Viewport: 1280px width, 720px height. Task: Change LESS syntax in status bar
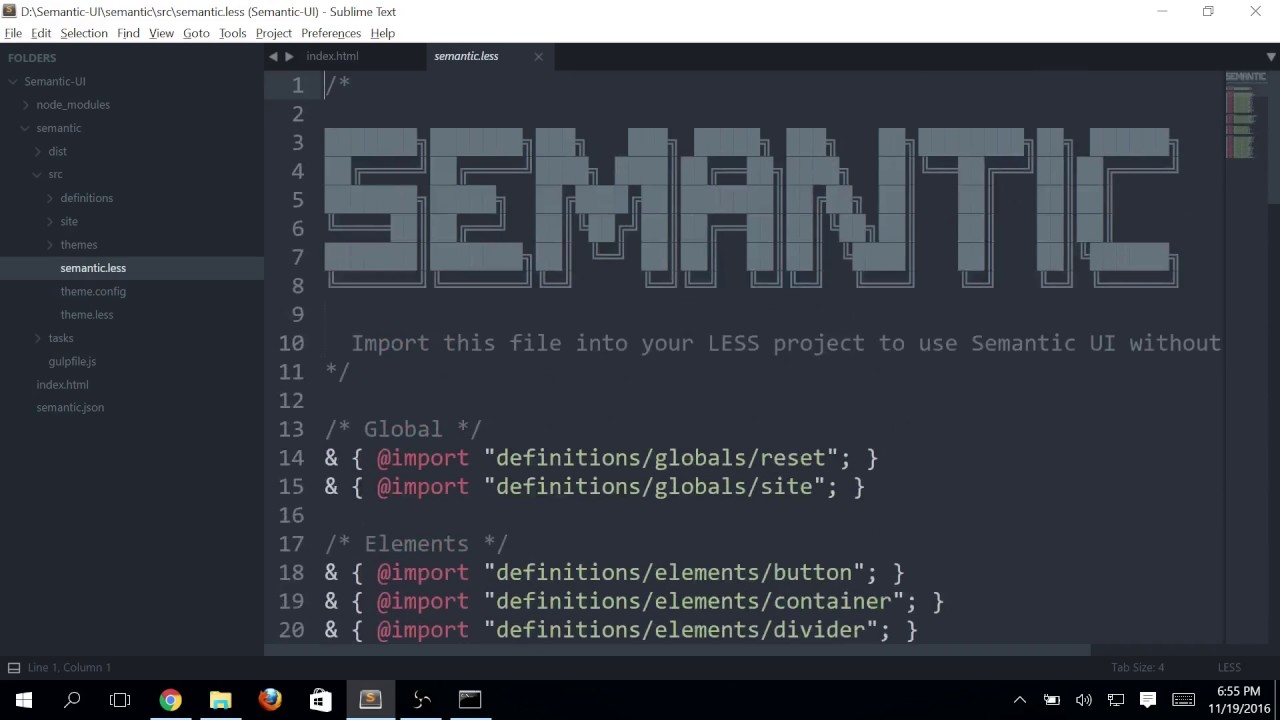(1229, 667)
